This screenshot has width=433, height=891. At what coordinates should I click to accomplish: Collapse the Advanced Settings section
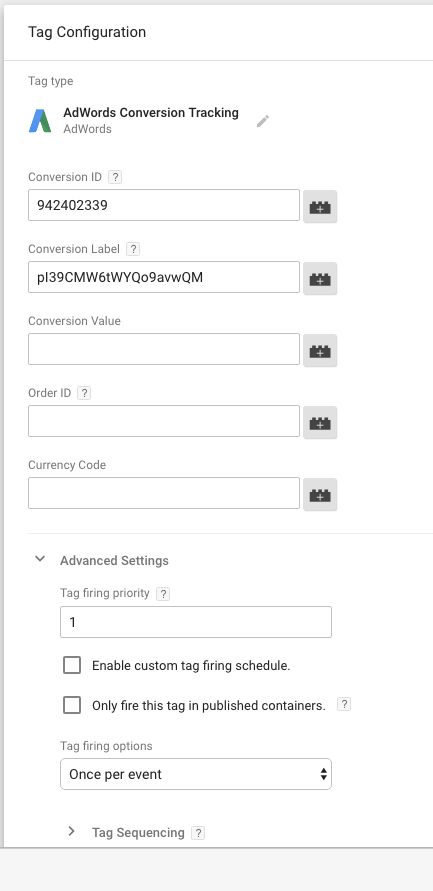pyautogui.click(x=40, y=559)
